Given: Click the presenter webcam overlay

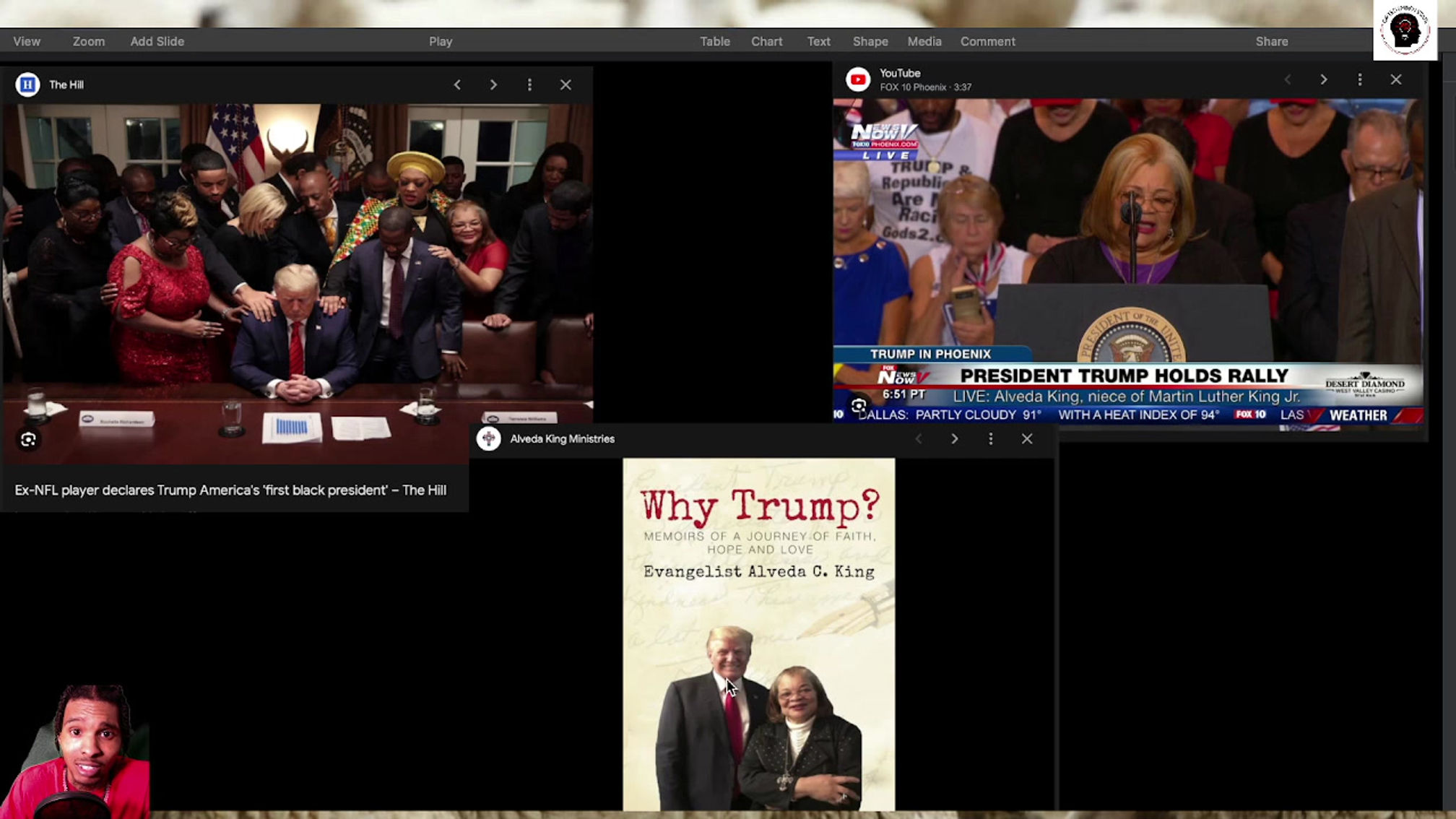Looking at the screenshot, I should tap(76, 751).
